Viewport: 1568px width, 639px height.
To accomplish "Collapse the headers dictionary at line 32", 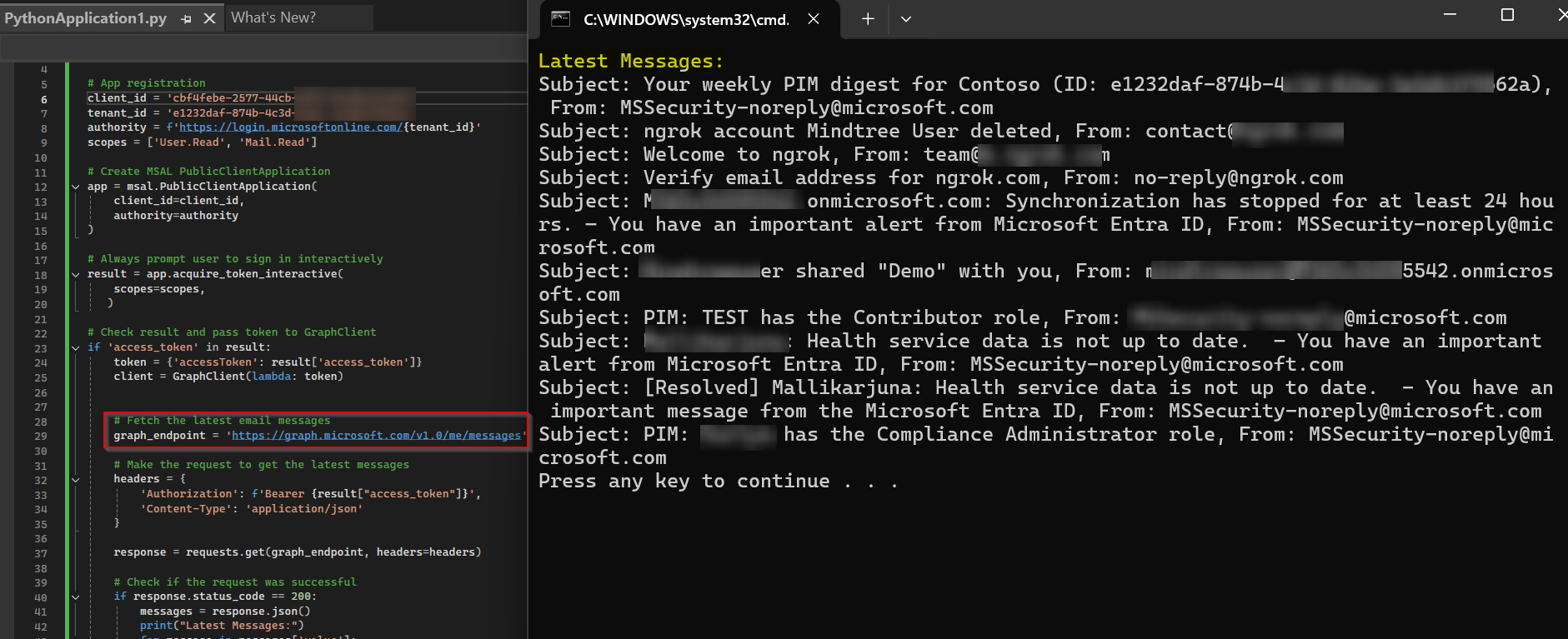I will point(75,478).
